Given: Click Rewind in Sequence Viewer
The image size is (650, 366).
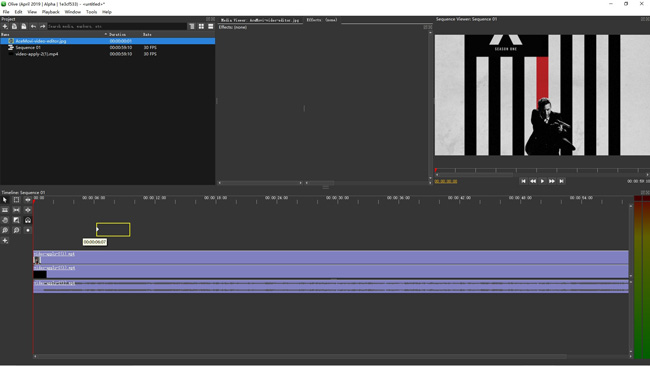Looking at the screenshot, I should coord(533,181).
